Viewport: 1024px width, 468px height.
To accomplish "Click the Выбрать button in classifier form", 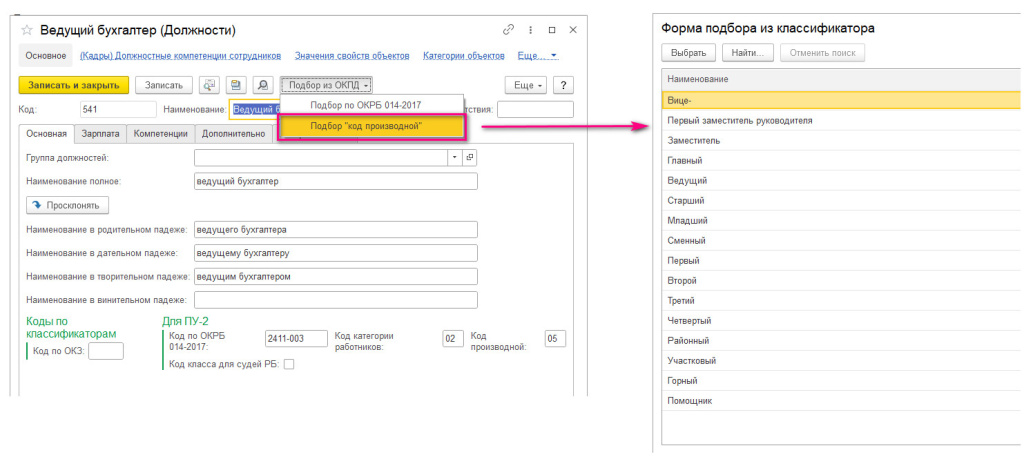I will [687, 52].
